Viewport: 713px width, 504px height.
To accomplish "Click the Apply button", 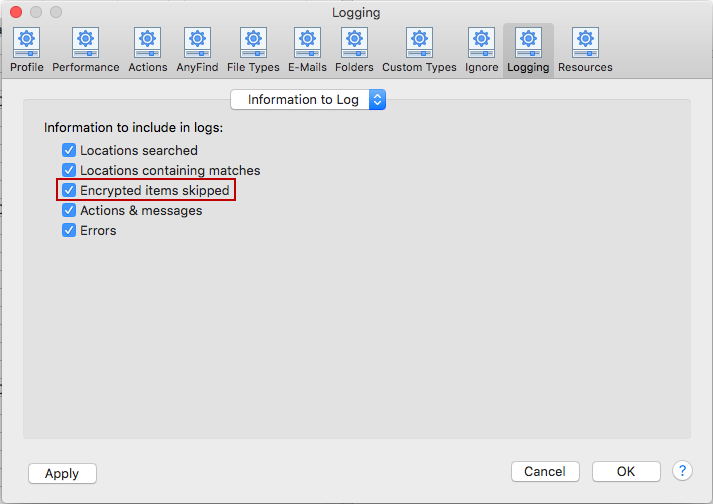I will point(62,474).
